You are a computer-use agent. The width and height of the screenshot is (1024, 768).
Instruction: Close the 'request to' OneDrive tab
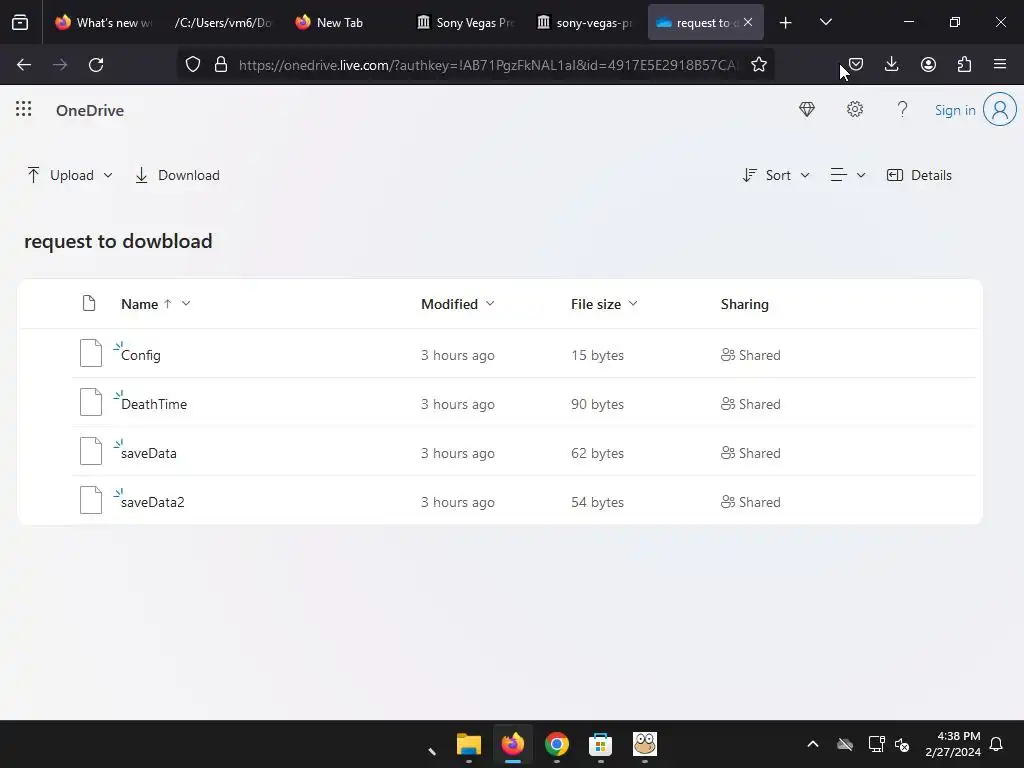[x=748, y=22]
